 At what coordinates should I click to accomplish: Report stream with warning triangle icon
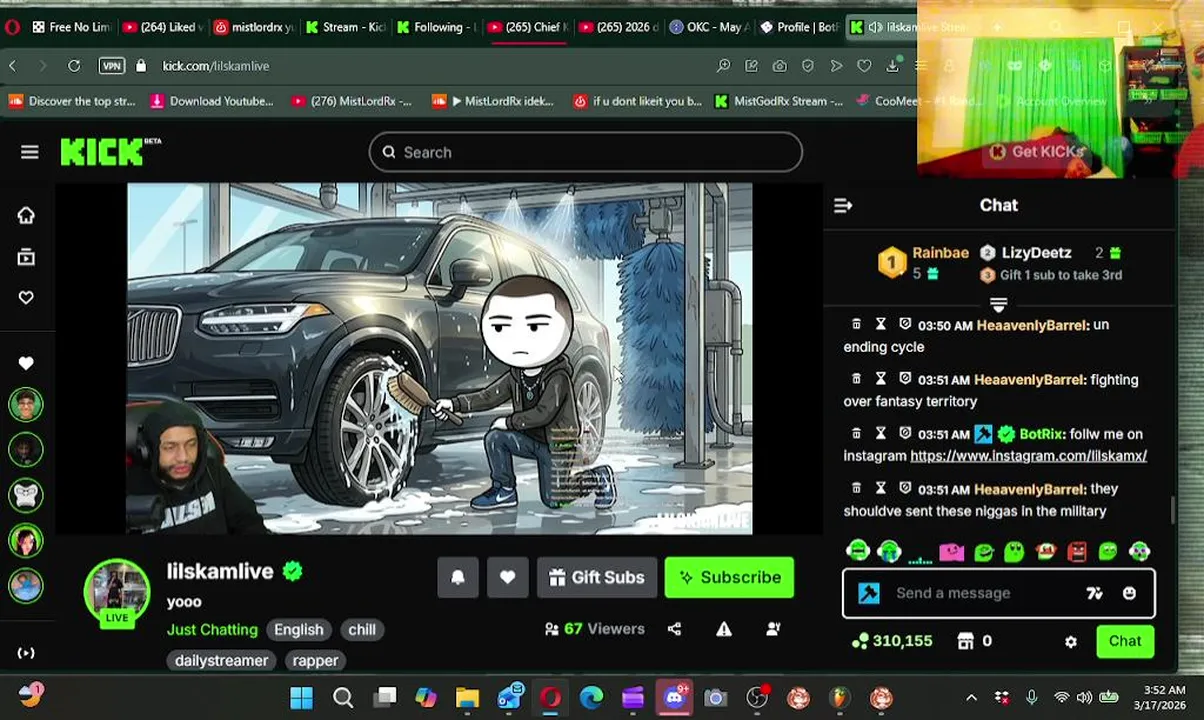tap(723, 629)
